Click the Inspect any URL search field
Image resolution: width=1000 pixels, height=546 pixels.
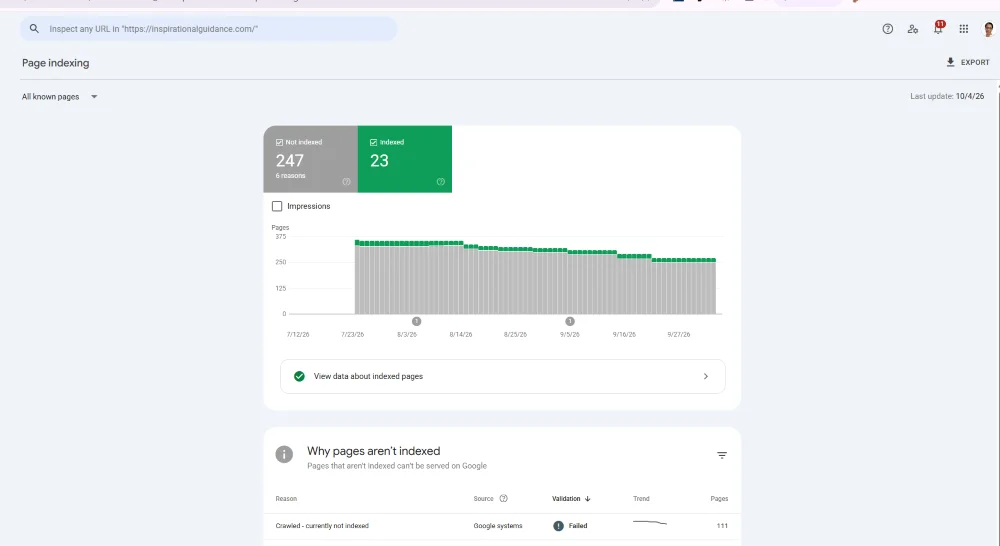tap(209, 29)
